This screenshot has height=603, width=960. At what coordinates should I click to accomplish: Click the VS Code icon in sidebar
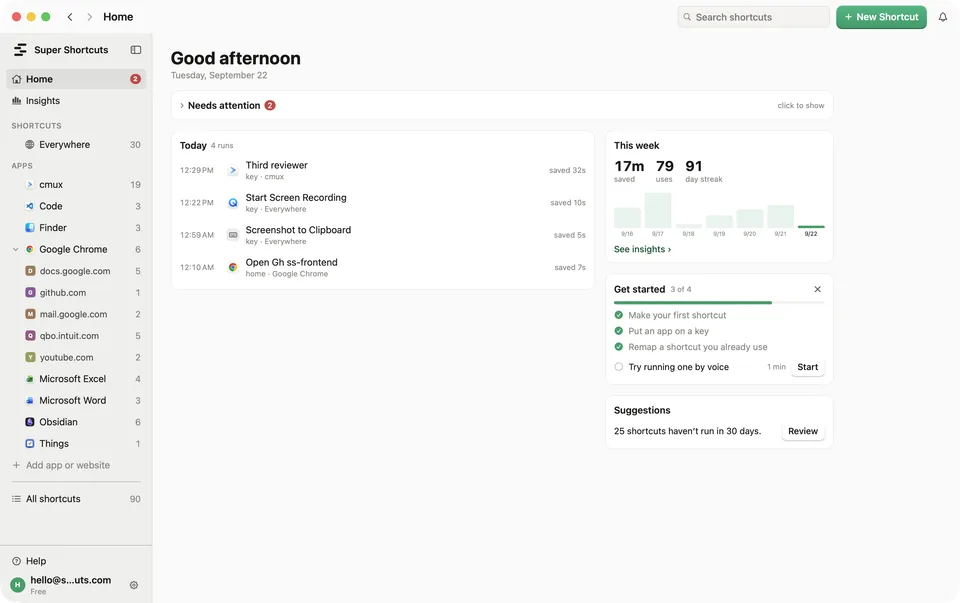(x=29, y=206)
